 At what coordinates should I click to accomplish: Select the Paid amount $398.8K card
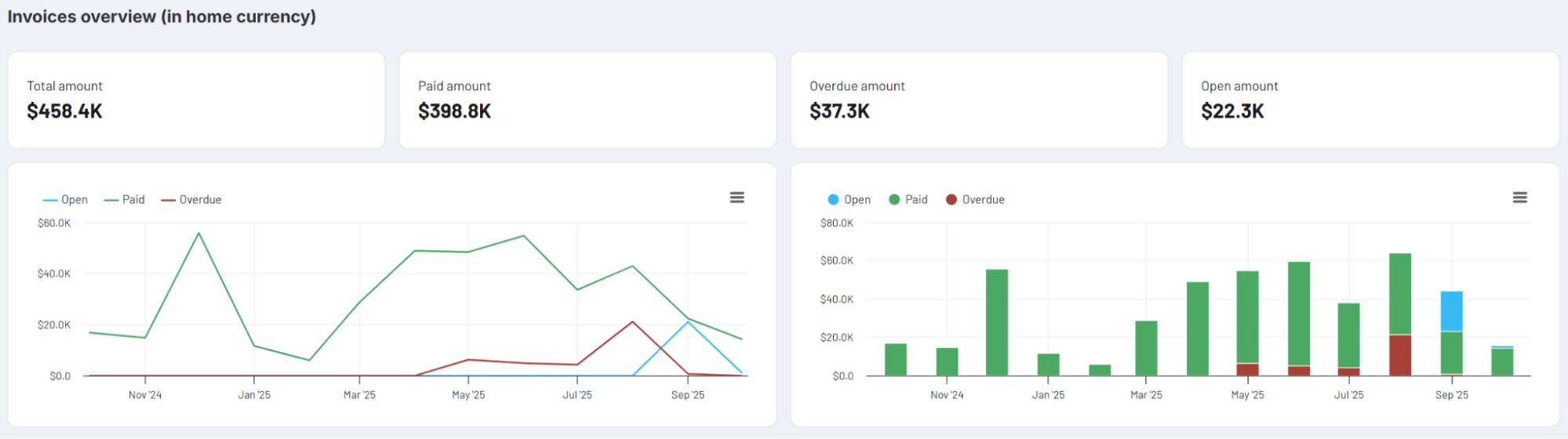tap(588, 100)
